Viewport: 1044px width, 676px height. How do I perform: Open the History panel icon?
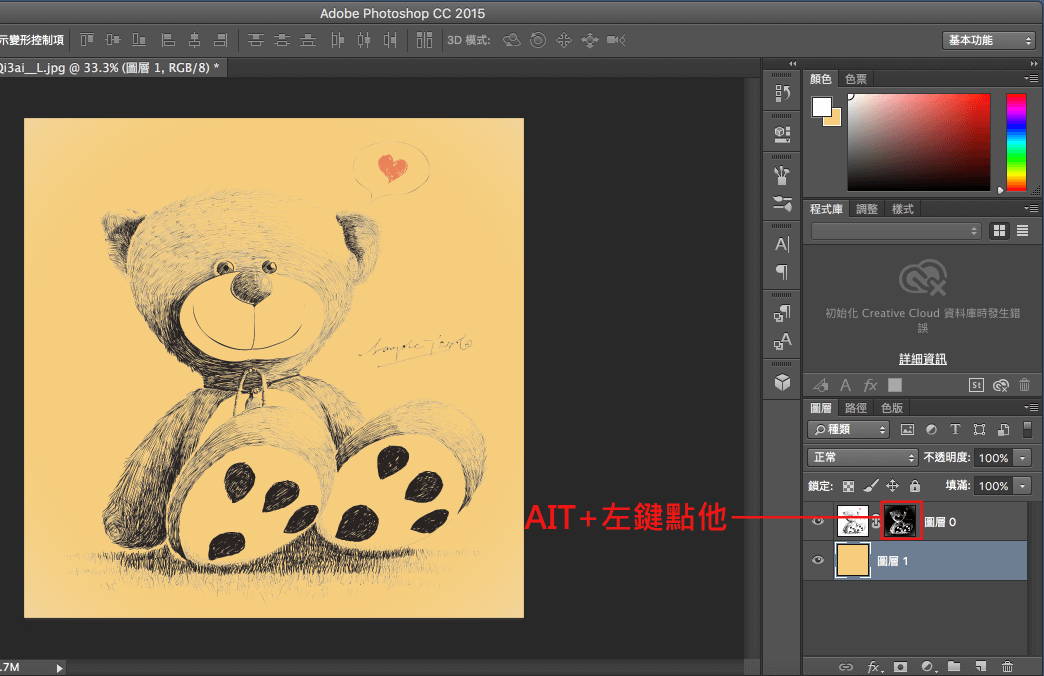tap(782, 93)
